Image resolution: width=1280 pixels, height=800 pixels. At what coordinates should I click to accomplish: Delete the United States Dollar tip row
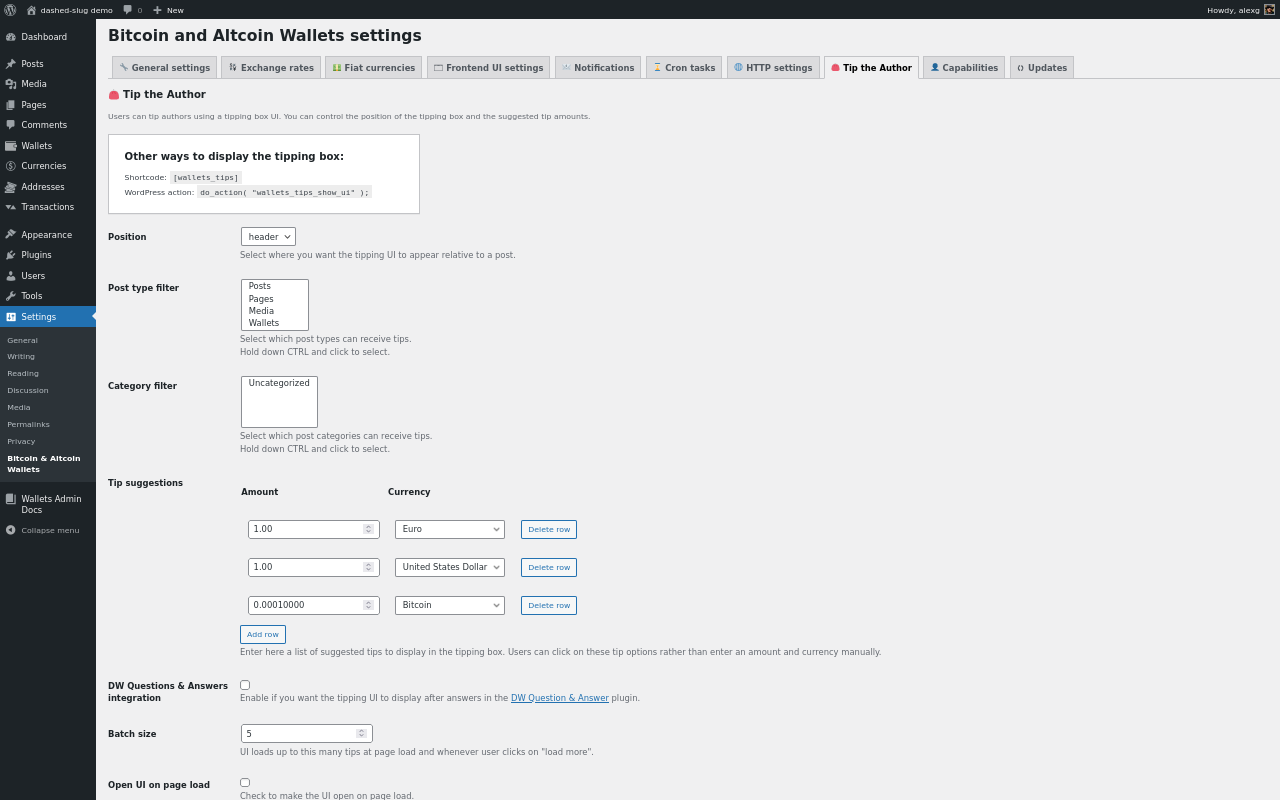tap(549, 567)
